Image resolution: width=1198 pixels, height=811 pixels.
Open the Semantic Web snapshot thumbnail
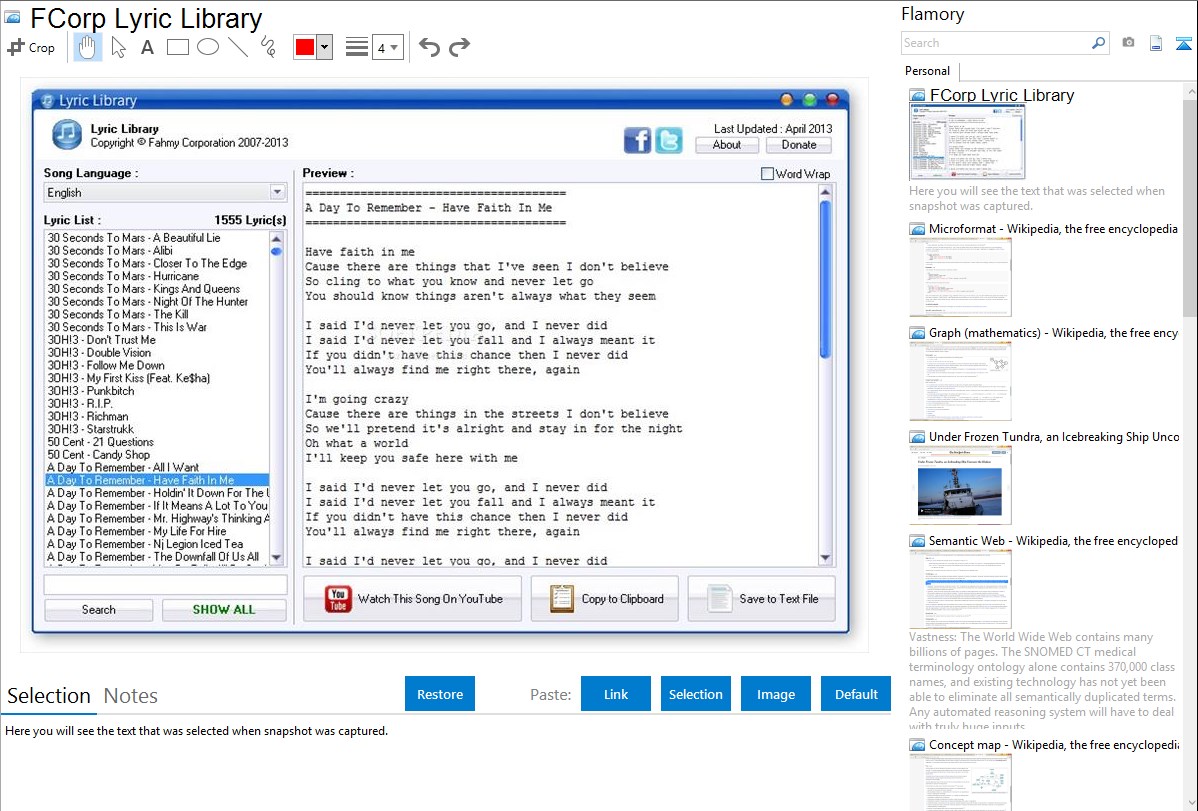(x=960, y=589)
